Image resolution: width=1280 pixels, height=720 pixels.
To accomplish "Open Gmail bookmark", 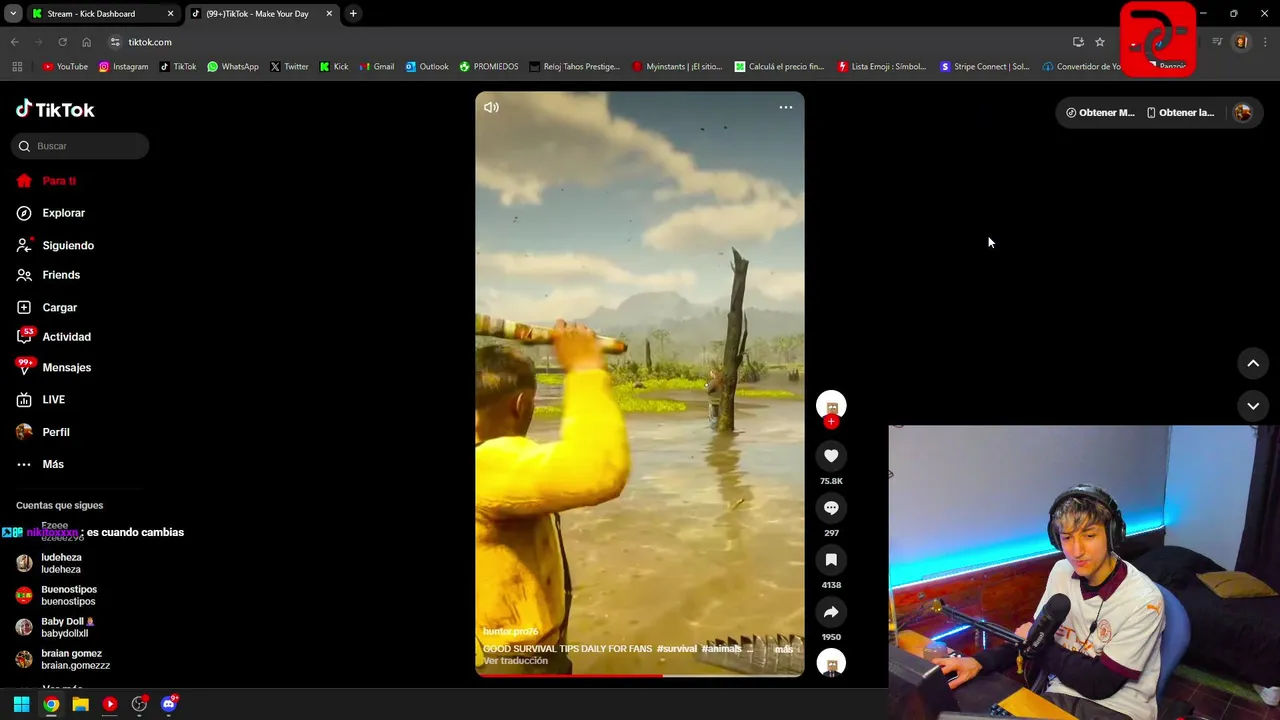I will 377,67.
